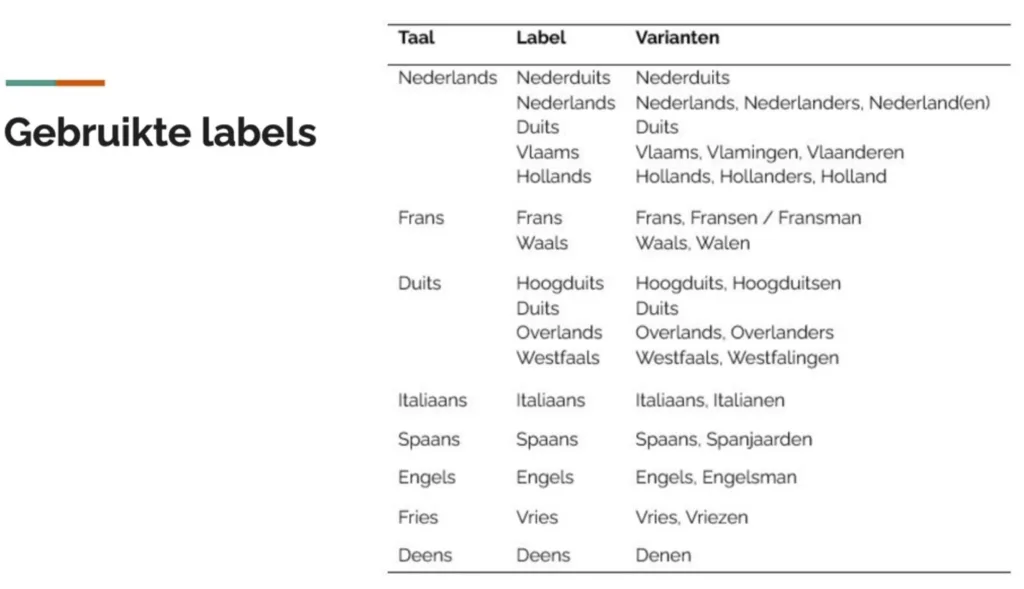This screenshot has height=589, width=1024.
Task: Select the "Frans, Fransen / Fransman" variants
Action: tap(748, 218)
